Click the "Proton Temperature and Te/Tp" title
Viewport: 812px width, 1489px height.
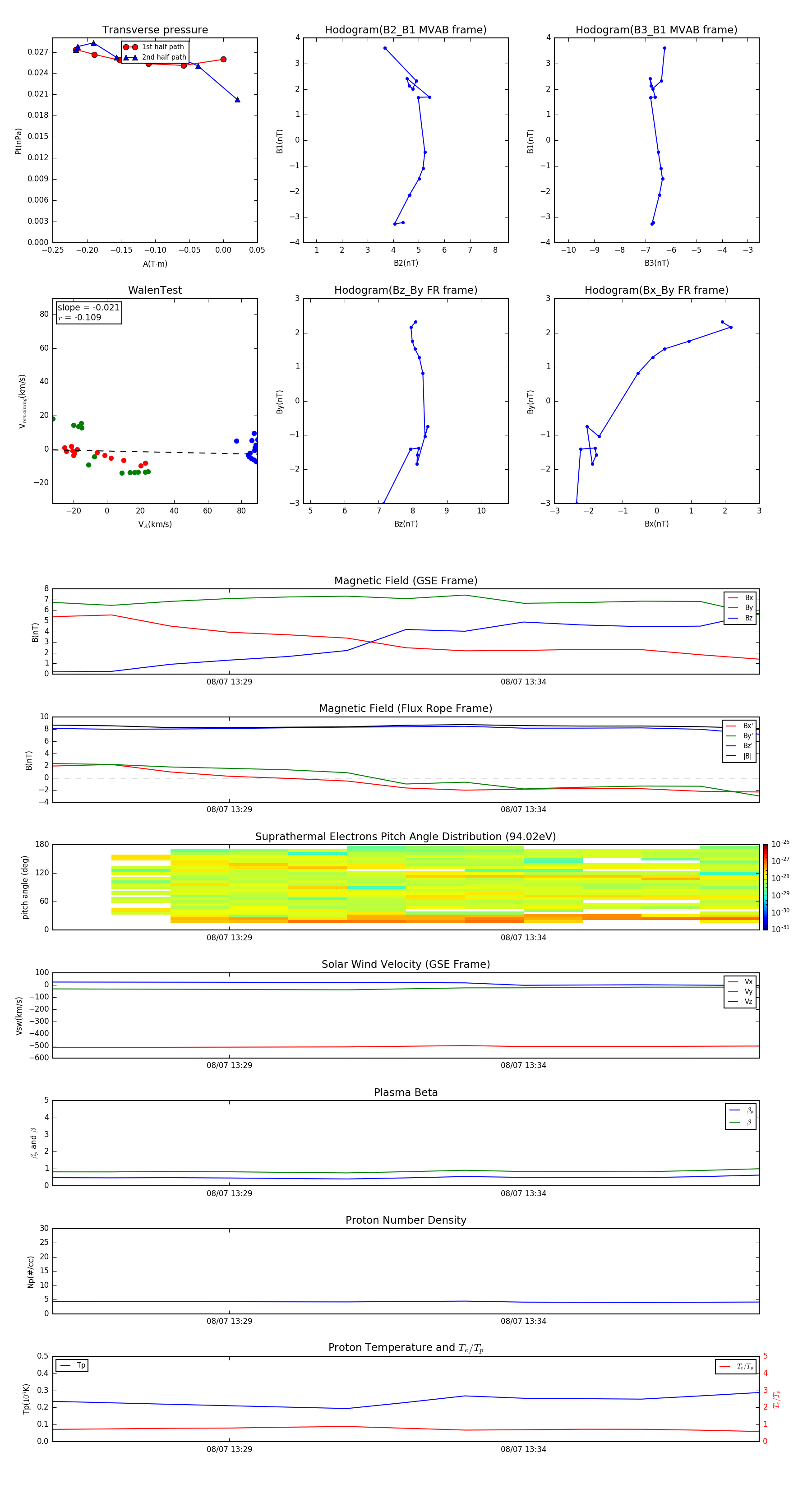pyautogui.click(x=406, y=1348)
